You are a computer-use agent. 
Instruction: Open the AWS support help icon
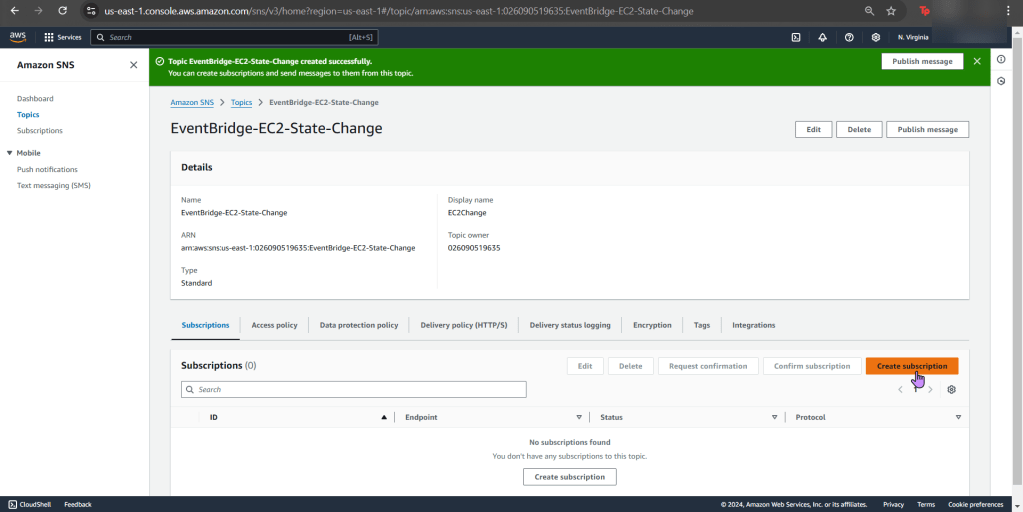(849, 37)
